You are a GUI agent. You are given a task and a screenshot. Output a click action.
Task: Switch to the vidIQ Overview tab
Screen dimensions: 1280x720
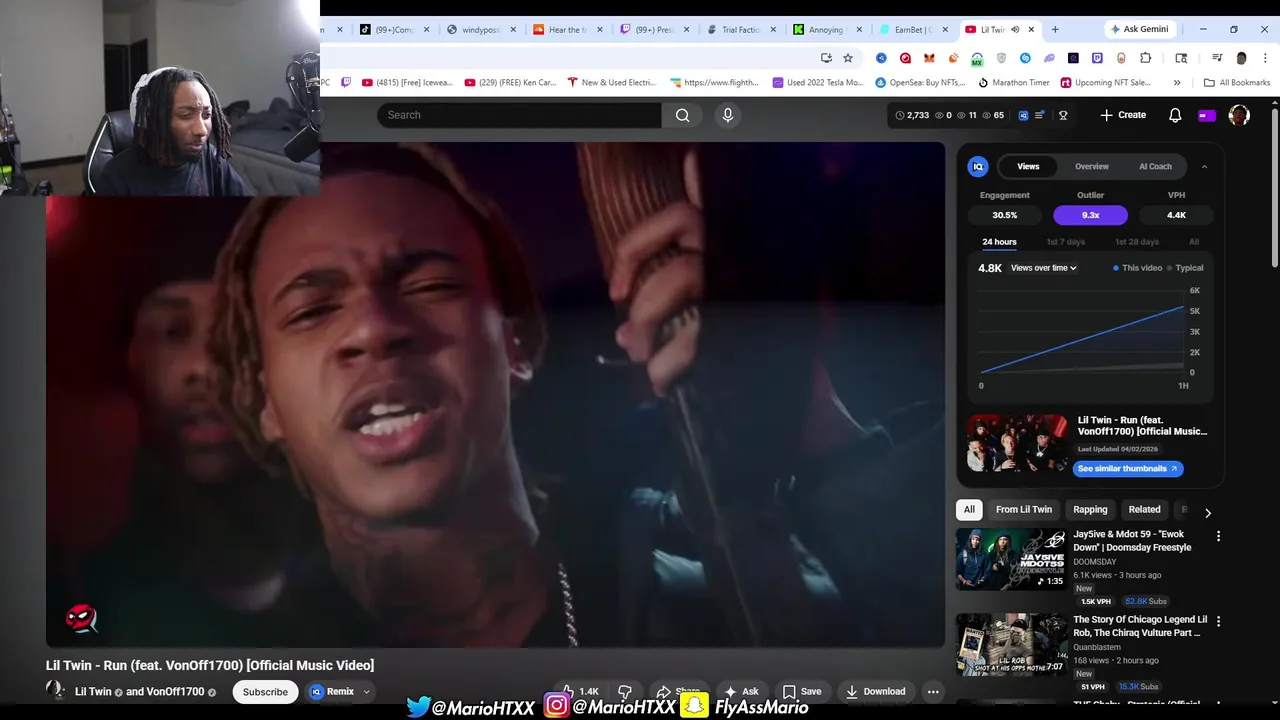[1092, 167]
